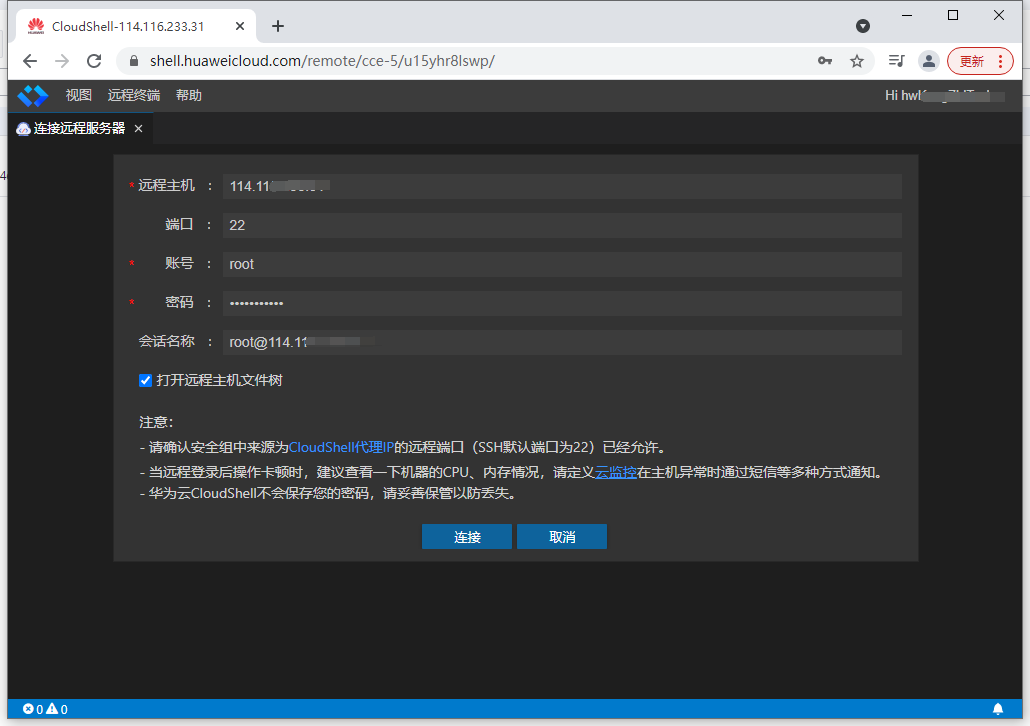
Task: Bookmark this page with the star
Action: [857, 61]
